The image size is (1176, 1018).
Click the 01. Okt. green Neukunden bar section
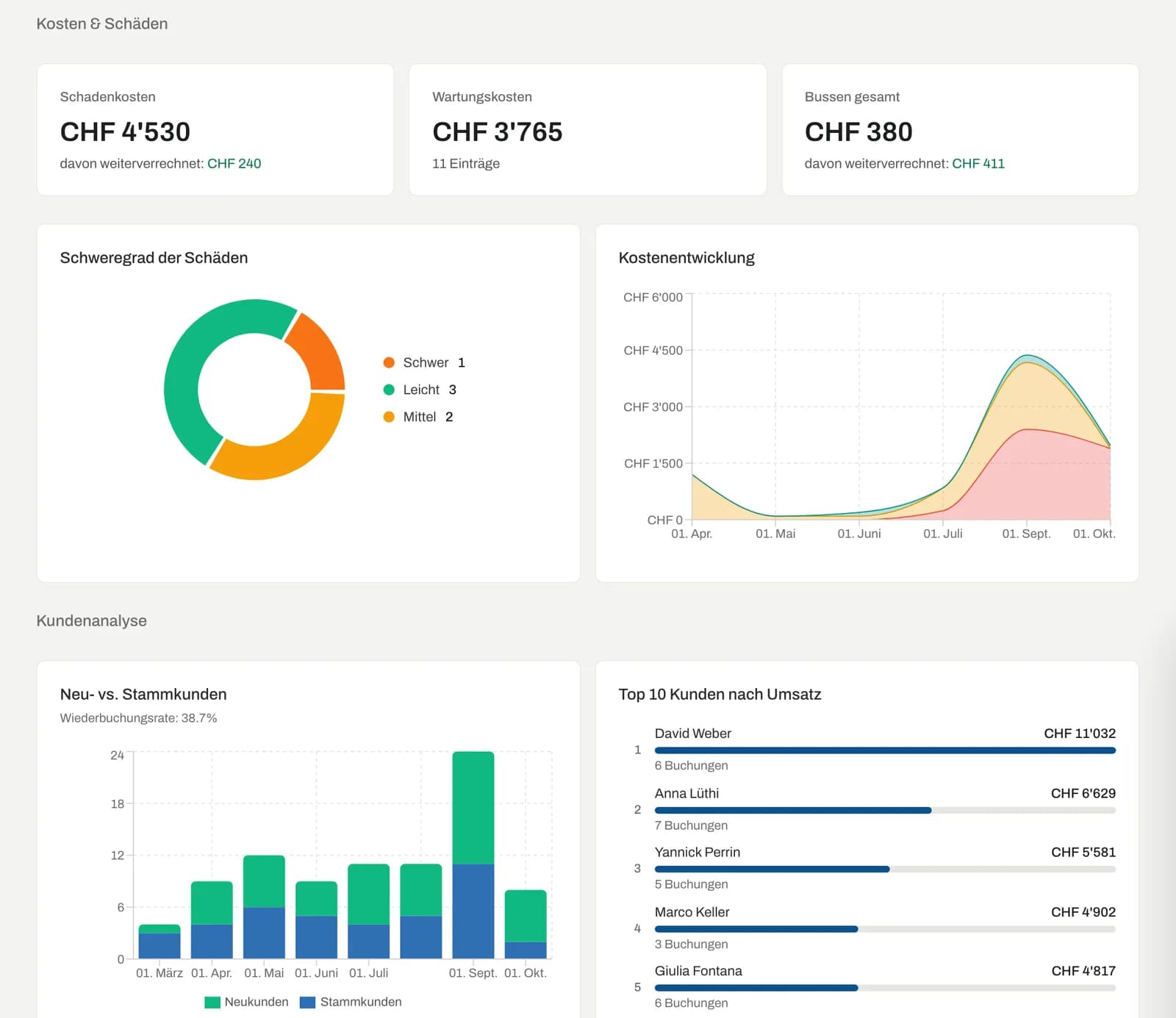coord(526,916)
